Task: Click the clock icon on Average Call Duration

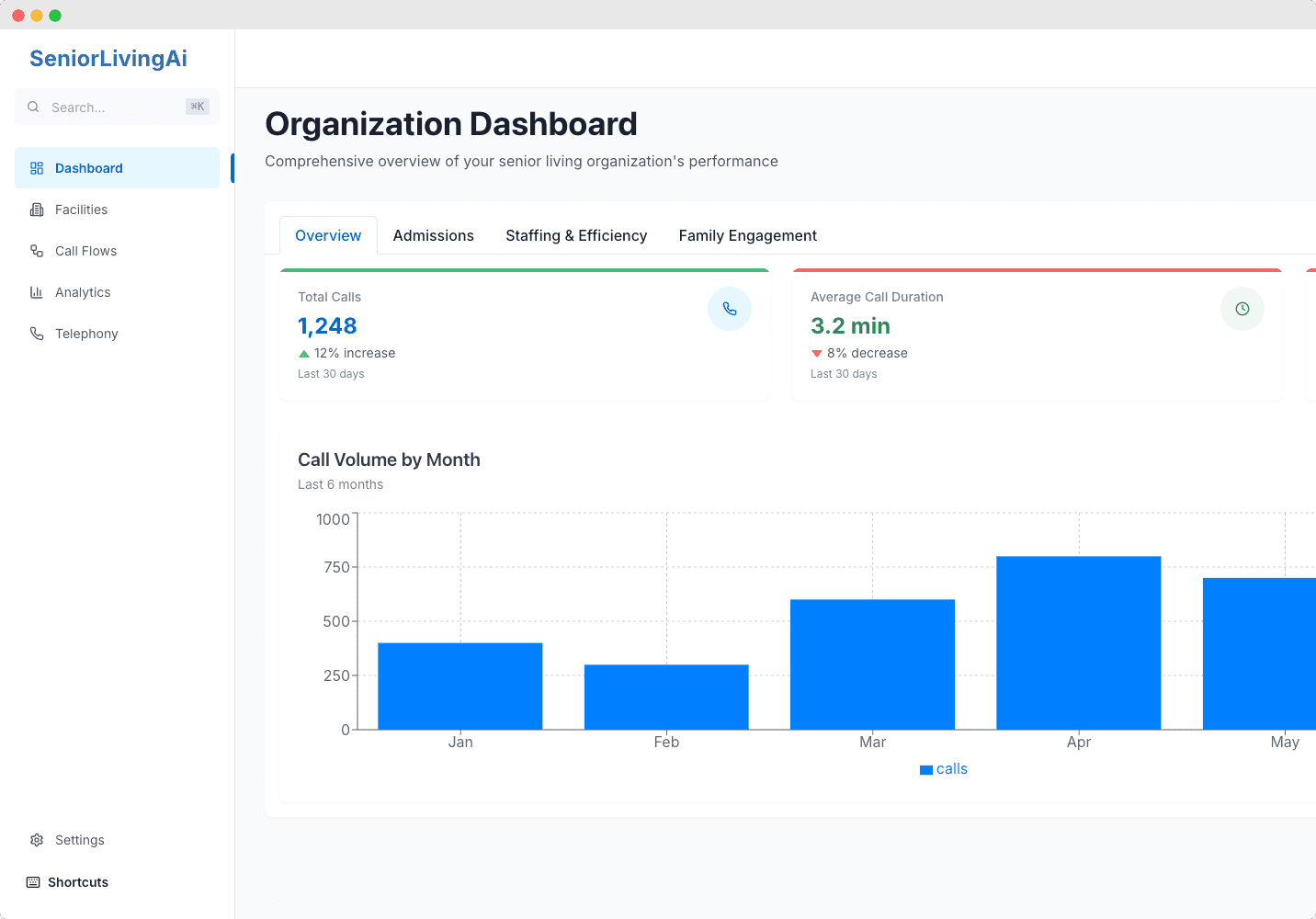Action: [1242, 309]
